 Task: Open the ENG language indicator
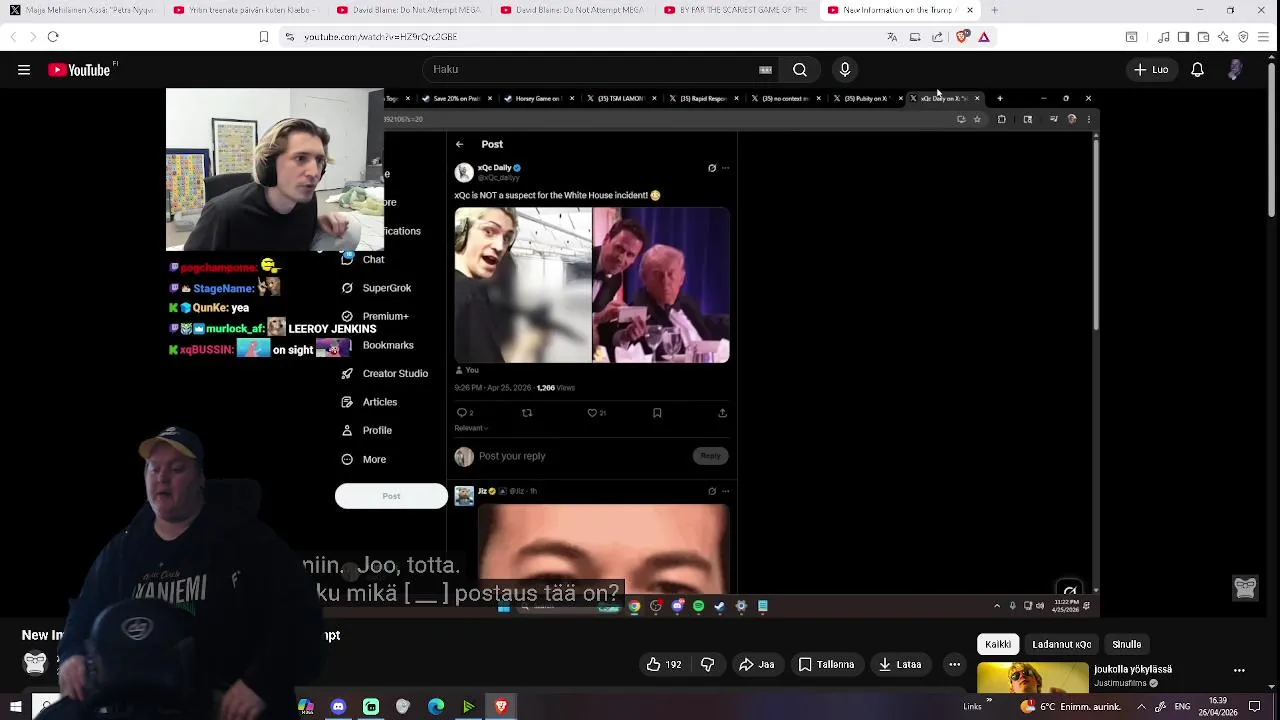(x=1181, y=706)
